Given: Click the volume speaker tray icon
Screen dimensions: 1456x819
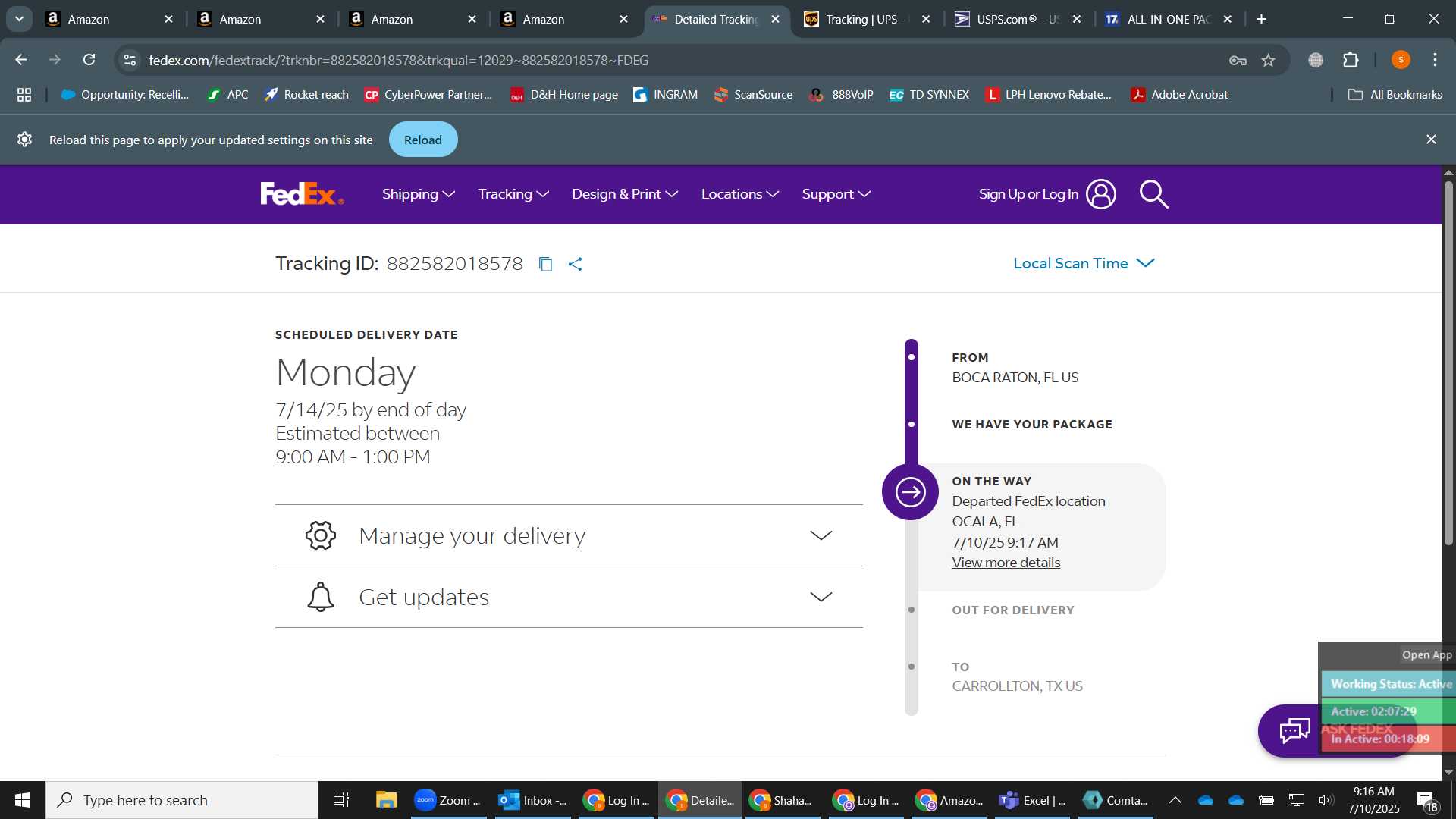Looking at the screenshot, I should pos(1326,800).
